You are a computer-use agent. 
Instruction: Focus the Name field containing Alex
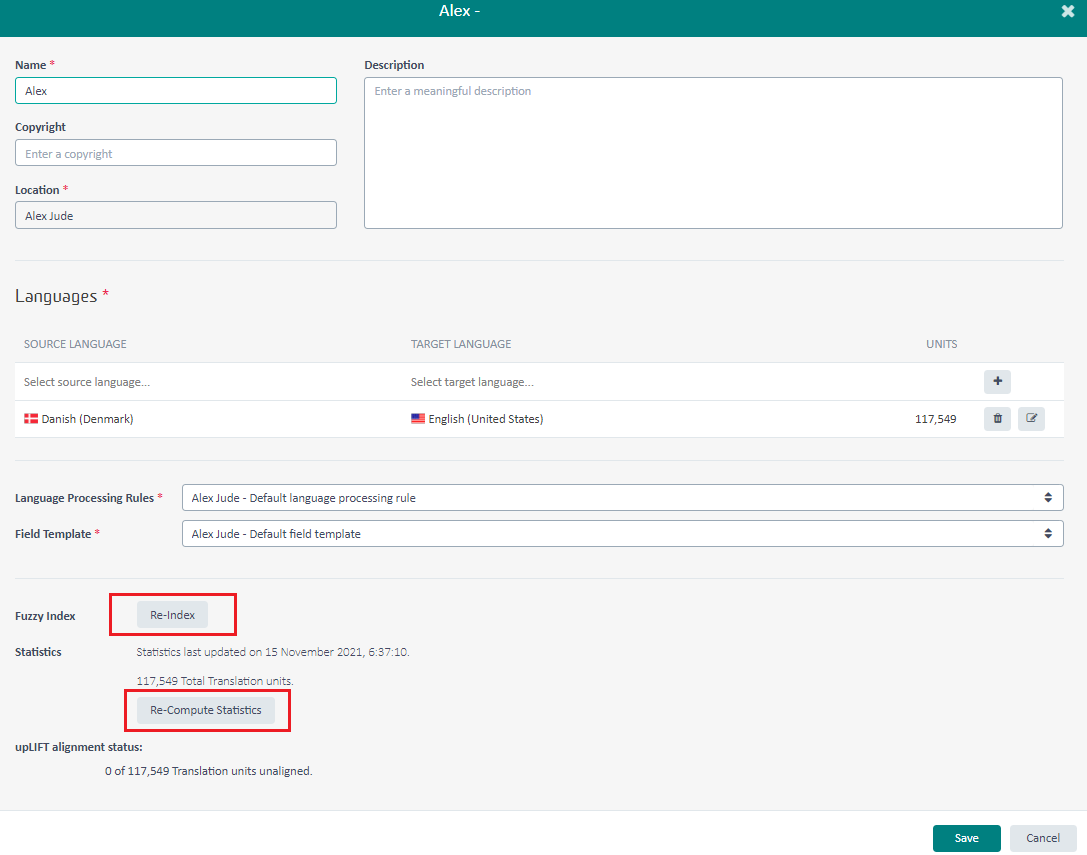[176, 91]
